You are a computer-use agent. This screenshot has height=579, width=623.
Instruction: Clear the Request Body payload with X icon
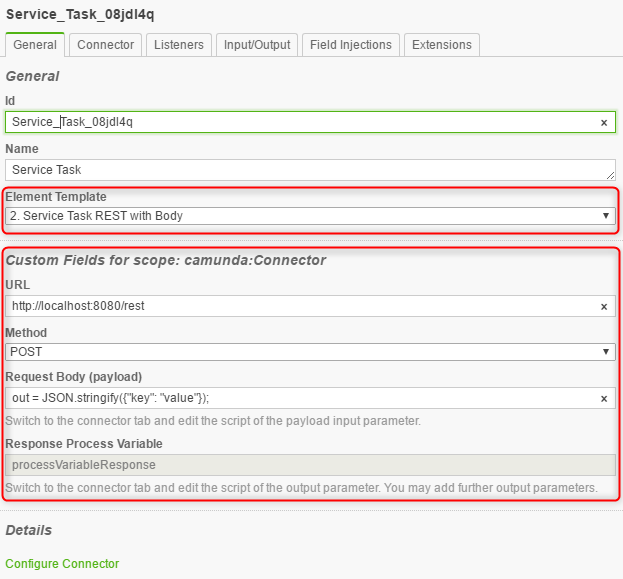coord(603,399)
